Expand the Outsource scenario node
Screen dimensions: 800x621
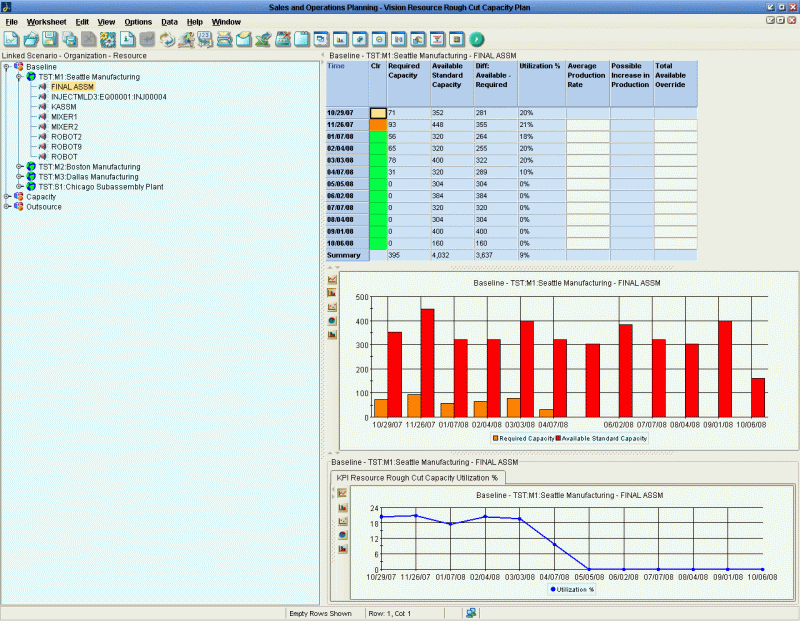click(7, 207)
